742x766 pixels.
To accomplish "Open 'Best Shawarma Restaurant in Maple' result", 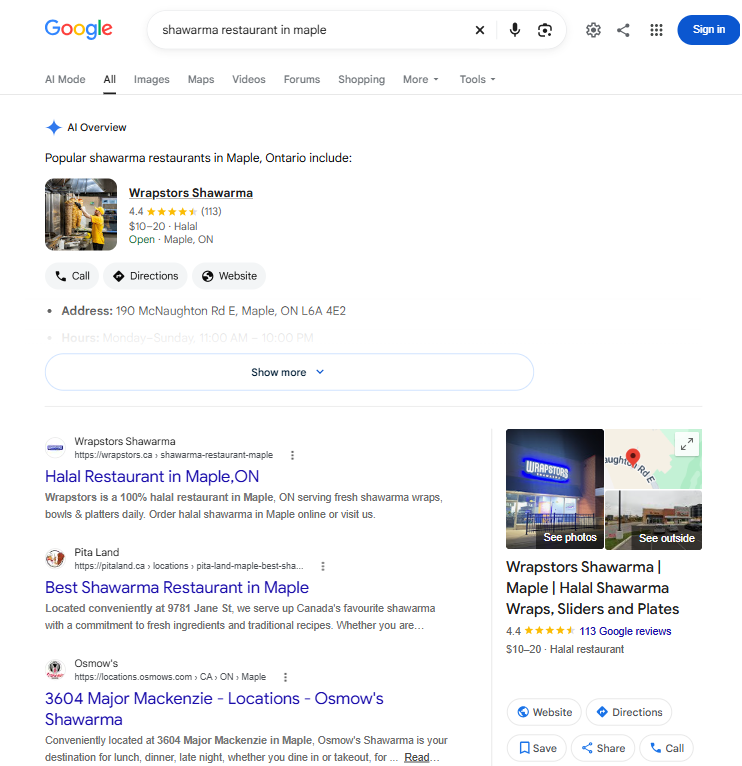I will (x=177, y=587).
